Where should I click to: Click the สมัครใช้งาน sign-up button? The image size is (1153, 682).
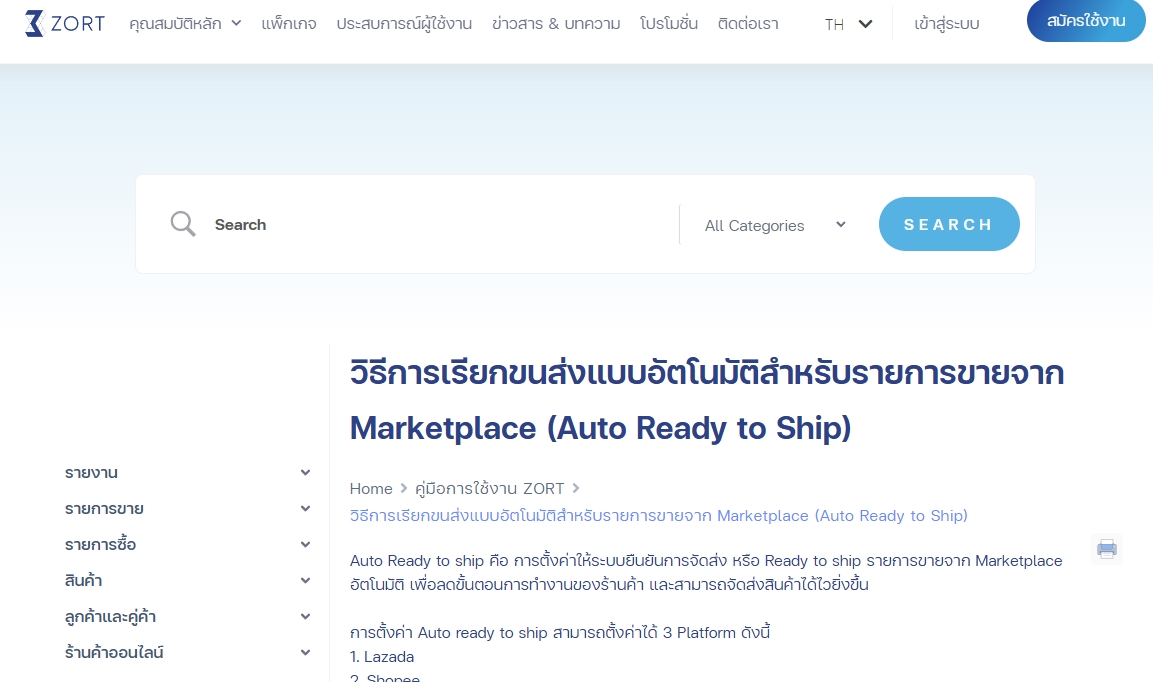pyautogui.click(x=1085, y=21)
